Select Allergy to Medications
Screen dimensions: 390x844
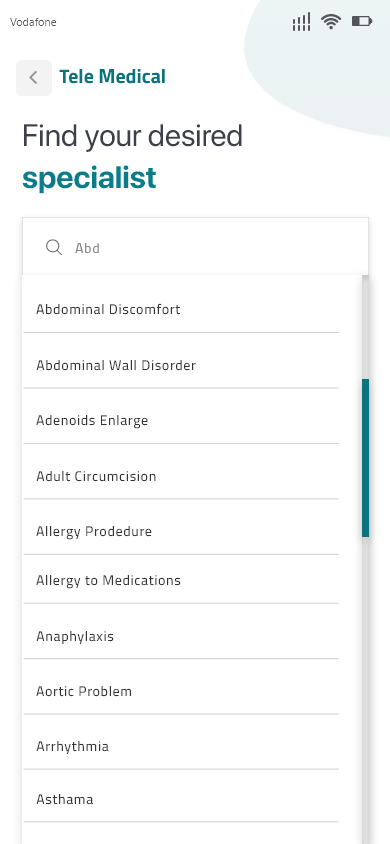point(181,580)
